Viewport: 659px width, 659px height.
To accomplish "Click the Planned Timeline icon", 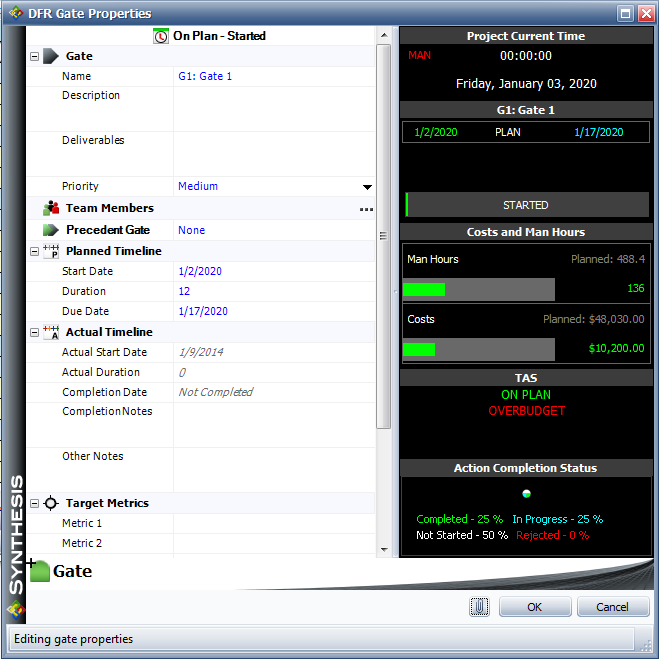I will coord(51,251).
